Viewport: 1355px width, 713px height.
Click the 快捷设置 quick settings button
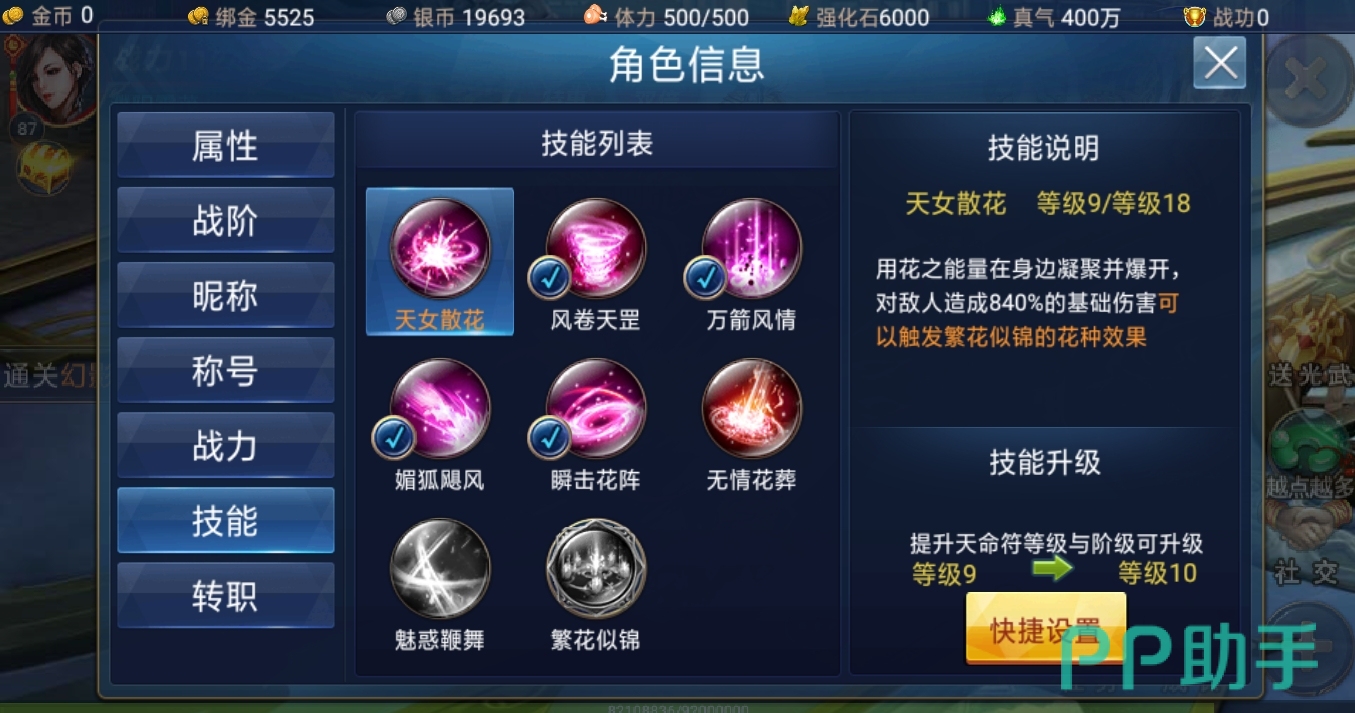pos(1046,629)
